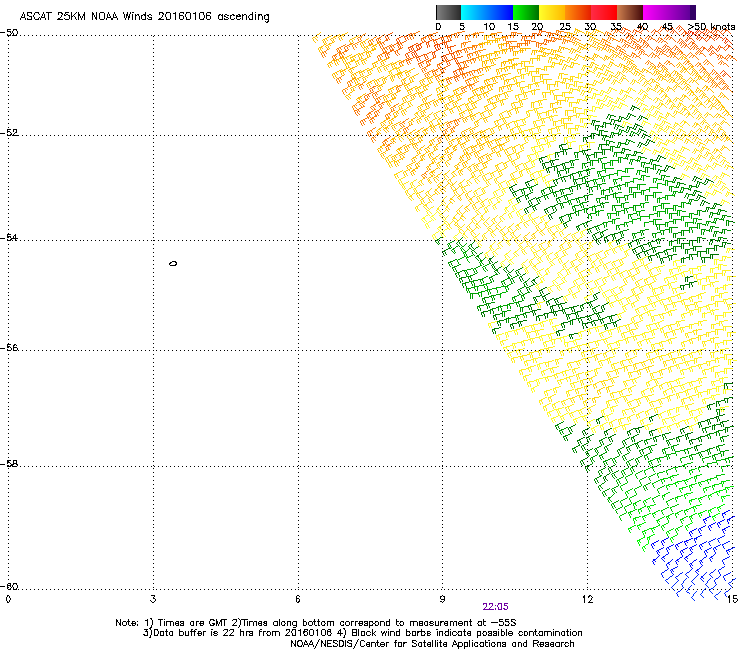Click the 12 longitude axis label
This screenshot has height=650, width=740.
pos(587,599)
